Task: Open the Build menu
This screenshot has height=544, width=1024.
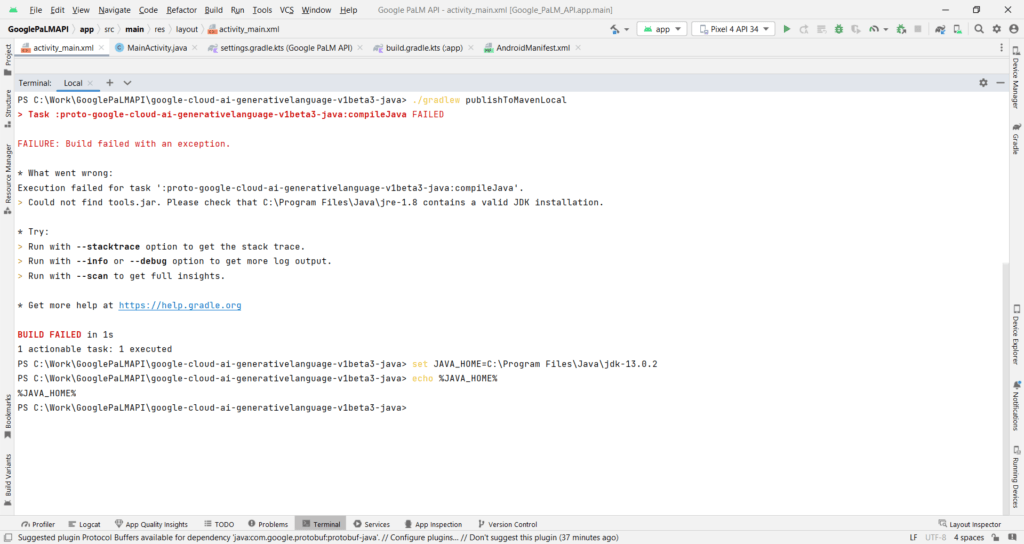Action: tap(214, 10)
